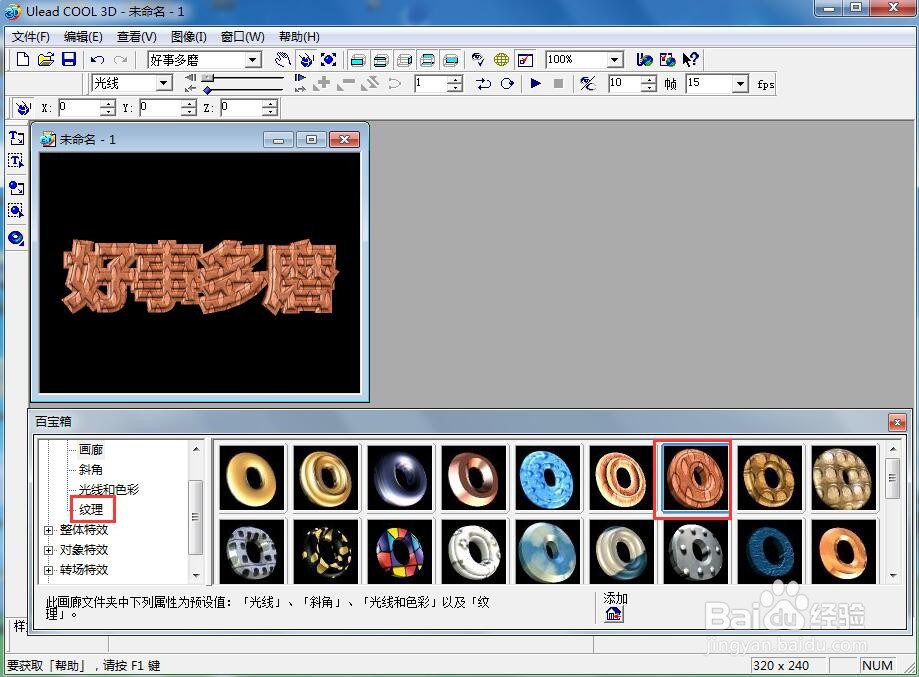
Task: Click the Back face toolbar icon
Action: tap(451, 60)
